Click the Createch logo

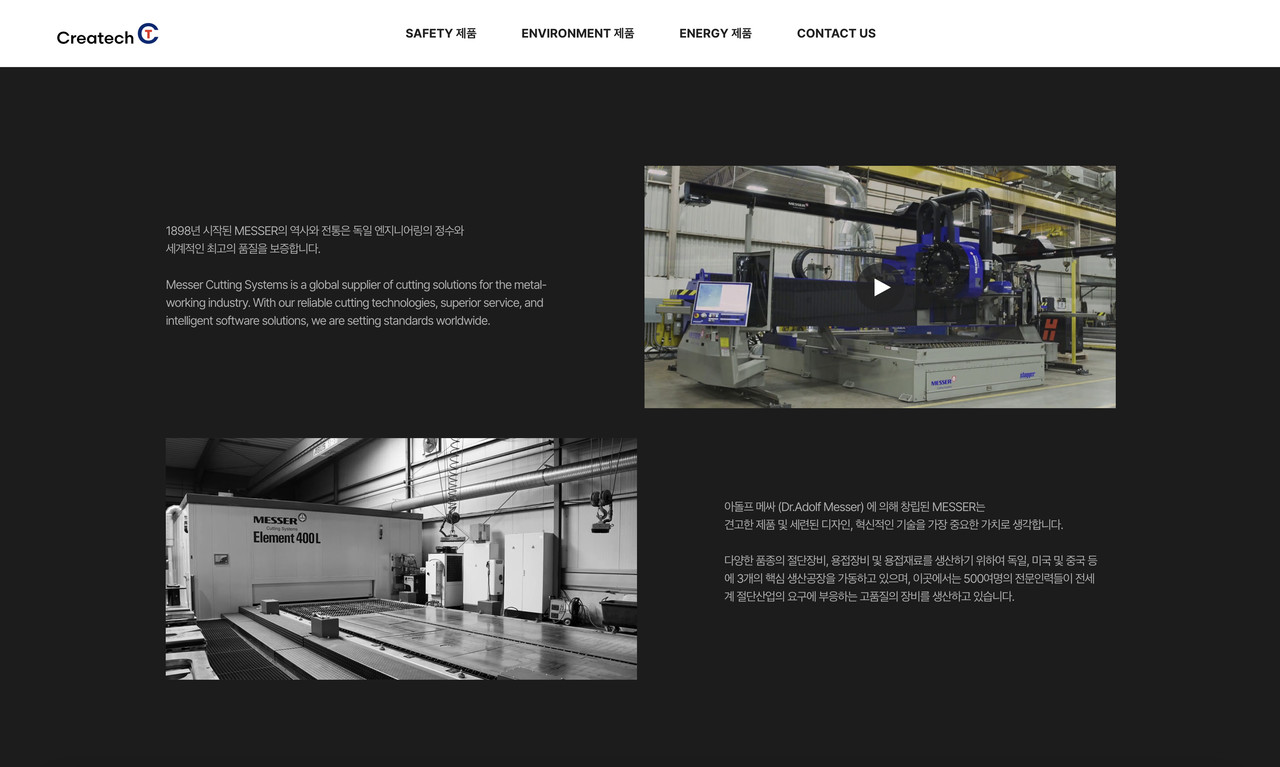pyautogui.click(x=108, y=34)
